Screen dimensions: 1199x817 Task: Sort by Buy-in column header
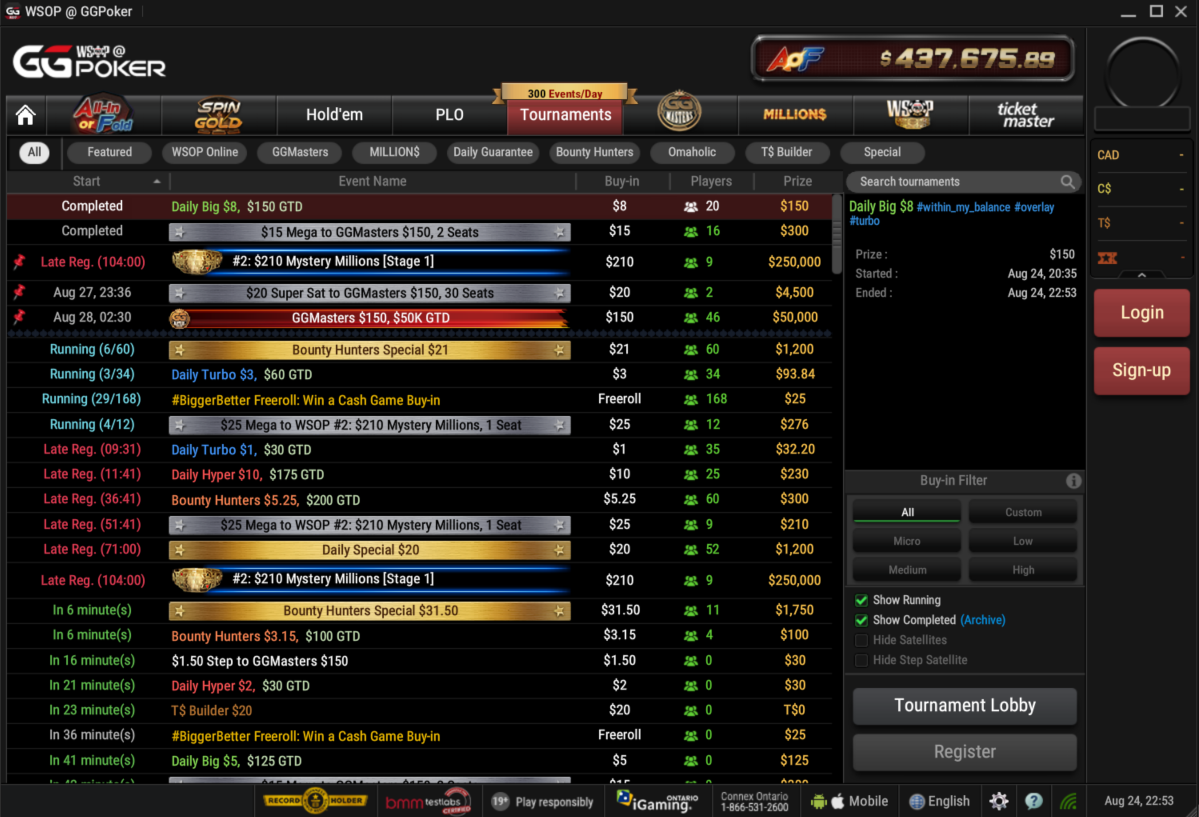(622, 181)
